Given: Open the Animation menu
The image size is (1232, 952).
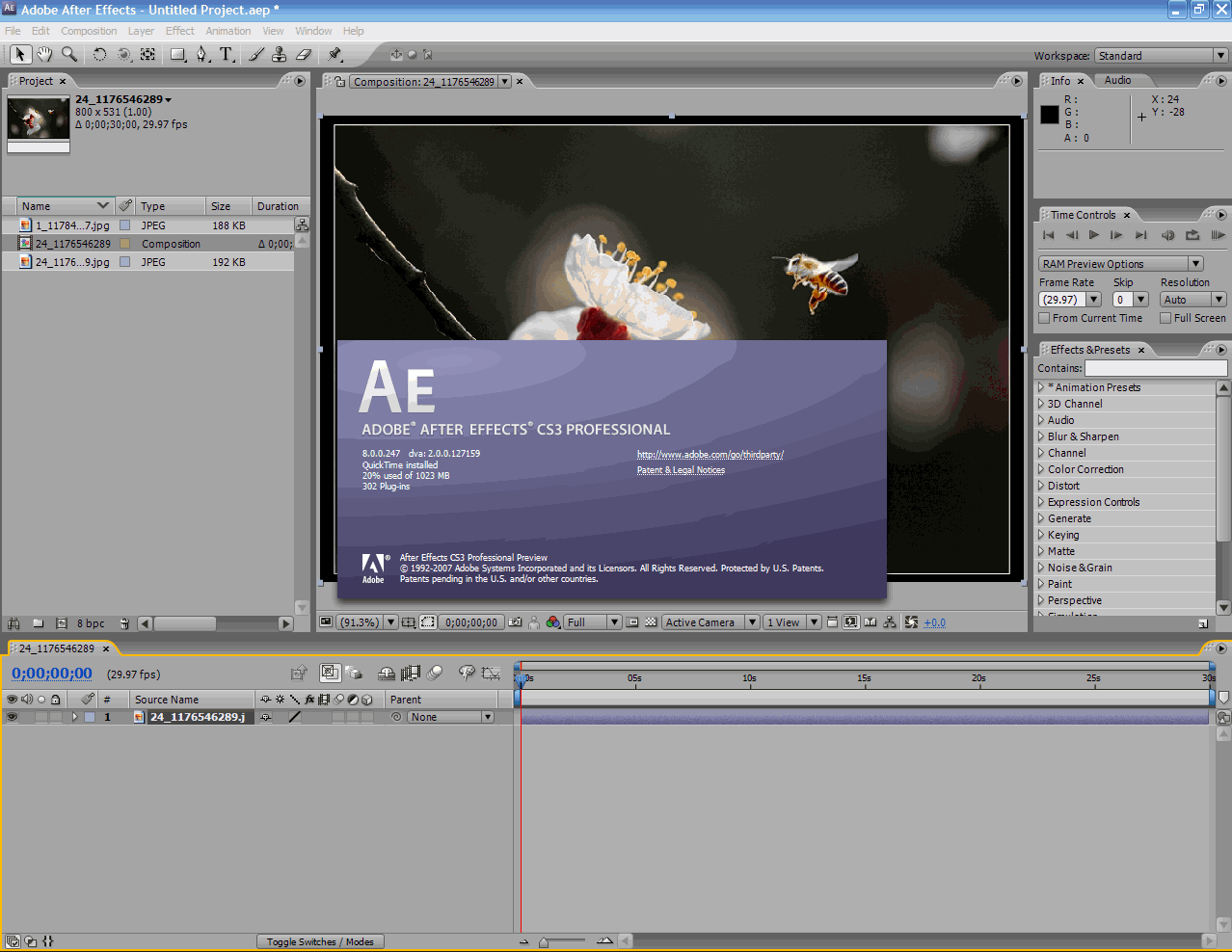Looking at the screenshot, I should 228,31.
